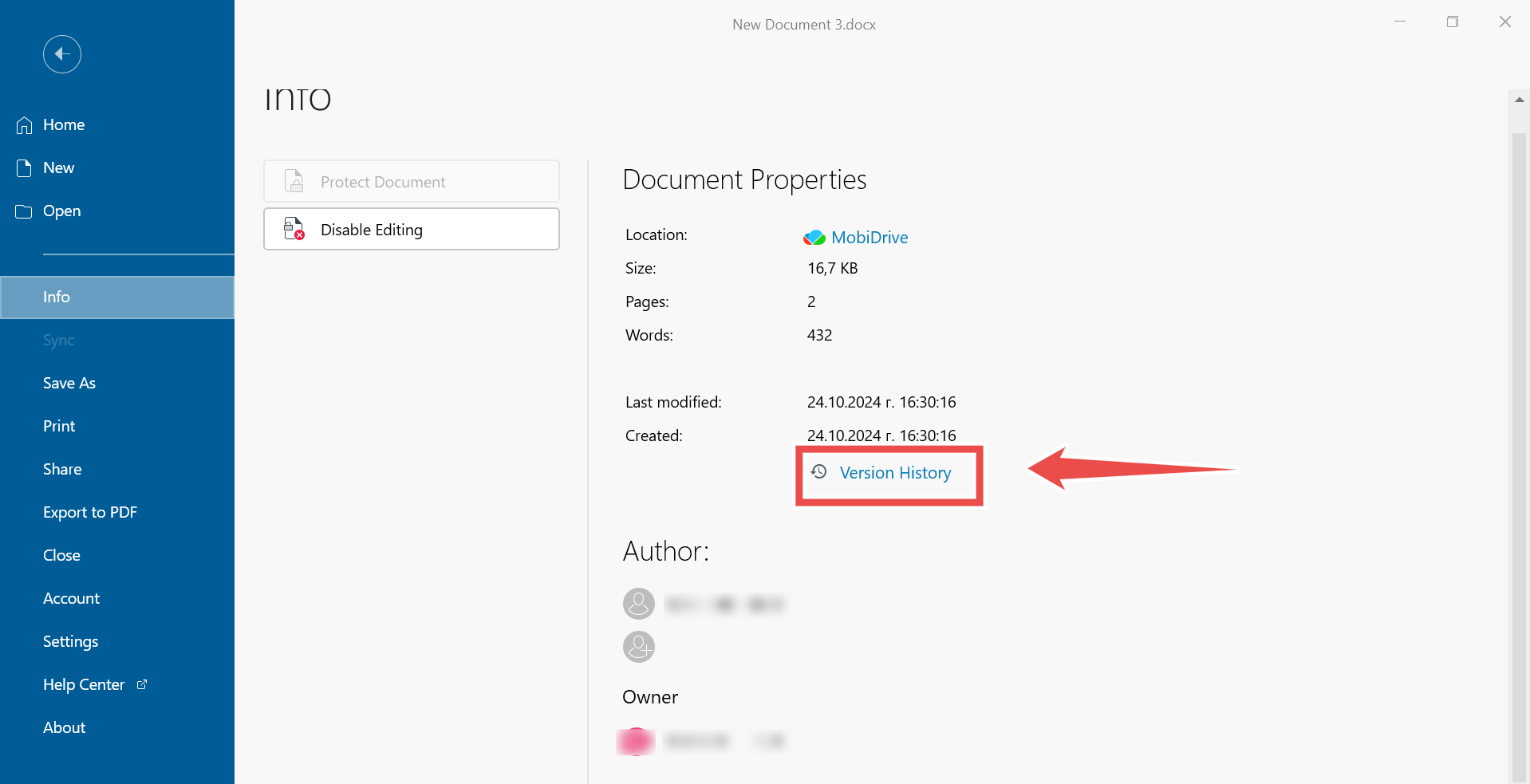Image resolution: width=1530 pixels, height=784 pixels.
Task: Open Settings from the sidebar
Action: 117,642
